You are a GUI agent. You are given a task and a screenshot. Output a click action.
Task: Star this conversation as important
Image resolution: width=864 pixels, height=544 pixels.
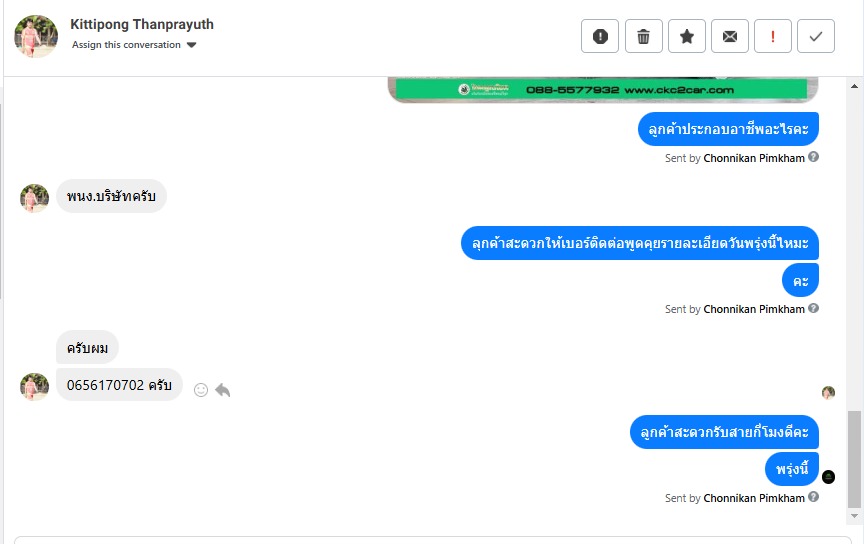coord(687,36)
